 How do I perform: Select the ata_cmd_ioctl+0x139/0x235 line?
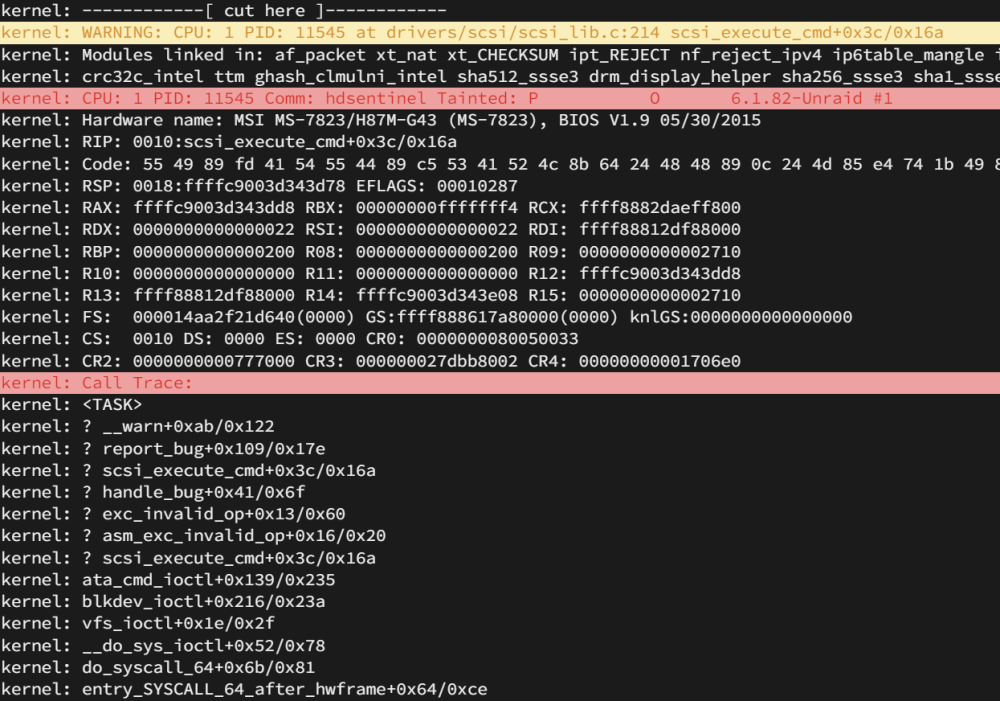click(500, 579)
